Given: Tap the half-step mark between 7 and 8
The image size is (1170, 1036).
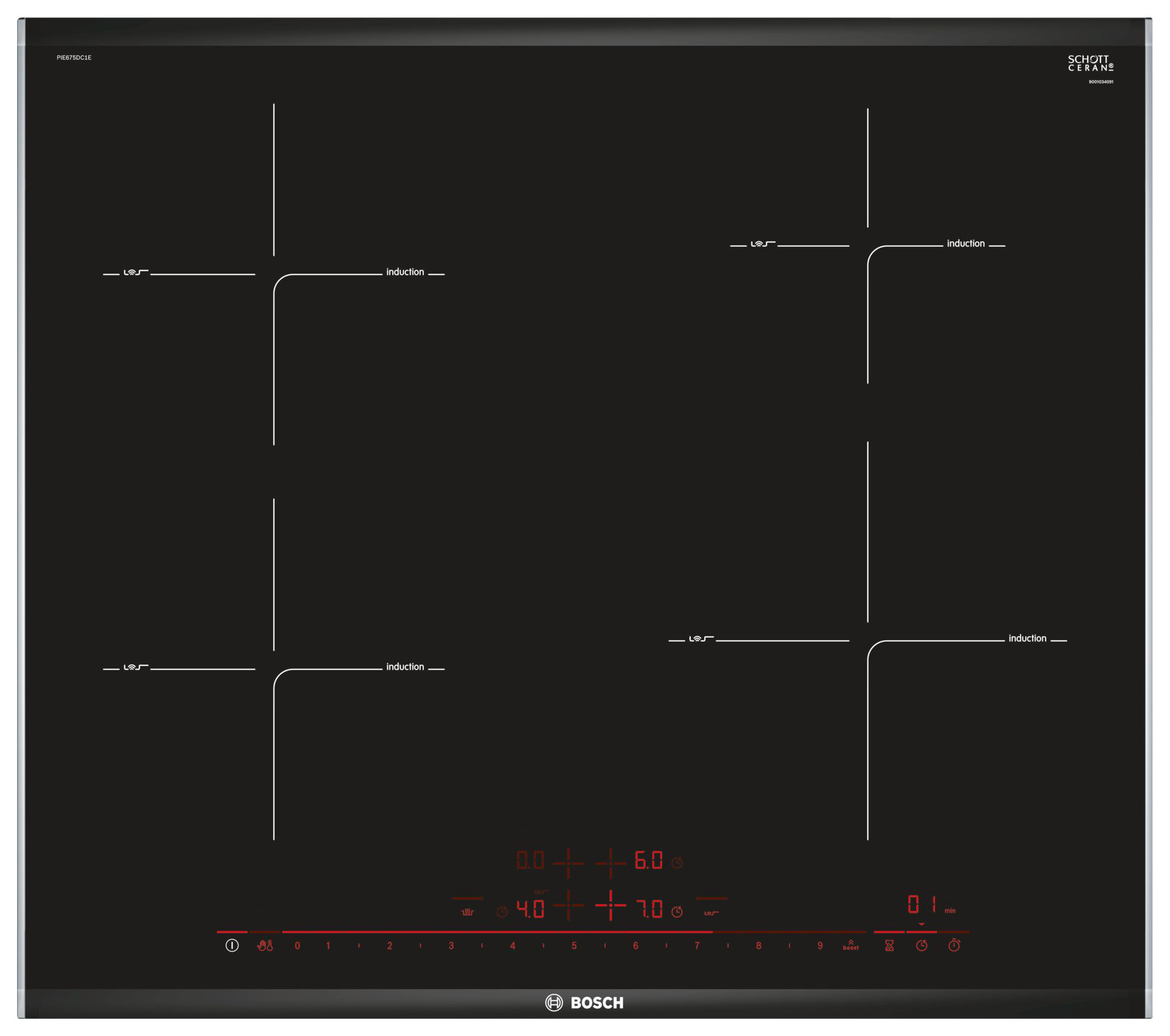Looking at the screenshot, I should pyautogui.click(x=728, y=946).
